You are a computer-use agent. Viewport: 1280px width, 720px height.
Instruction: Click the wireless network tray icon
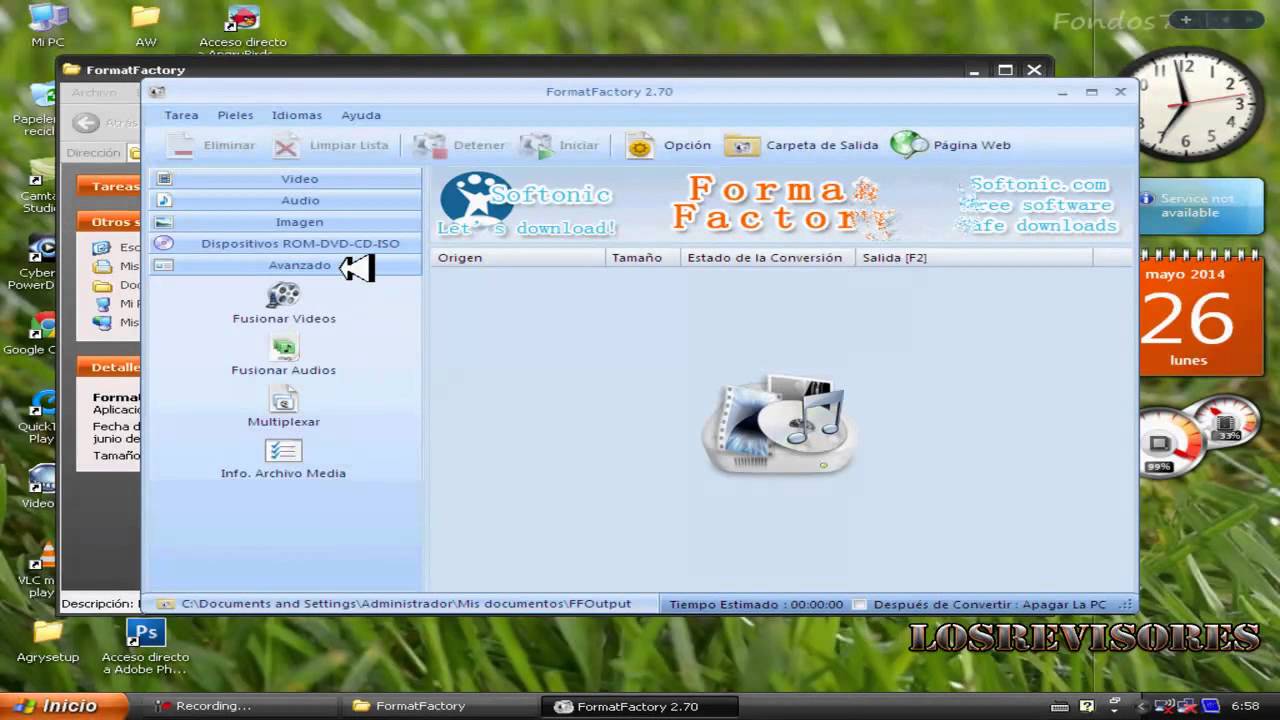tap(1163, 706)
